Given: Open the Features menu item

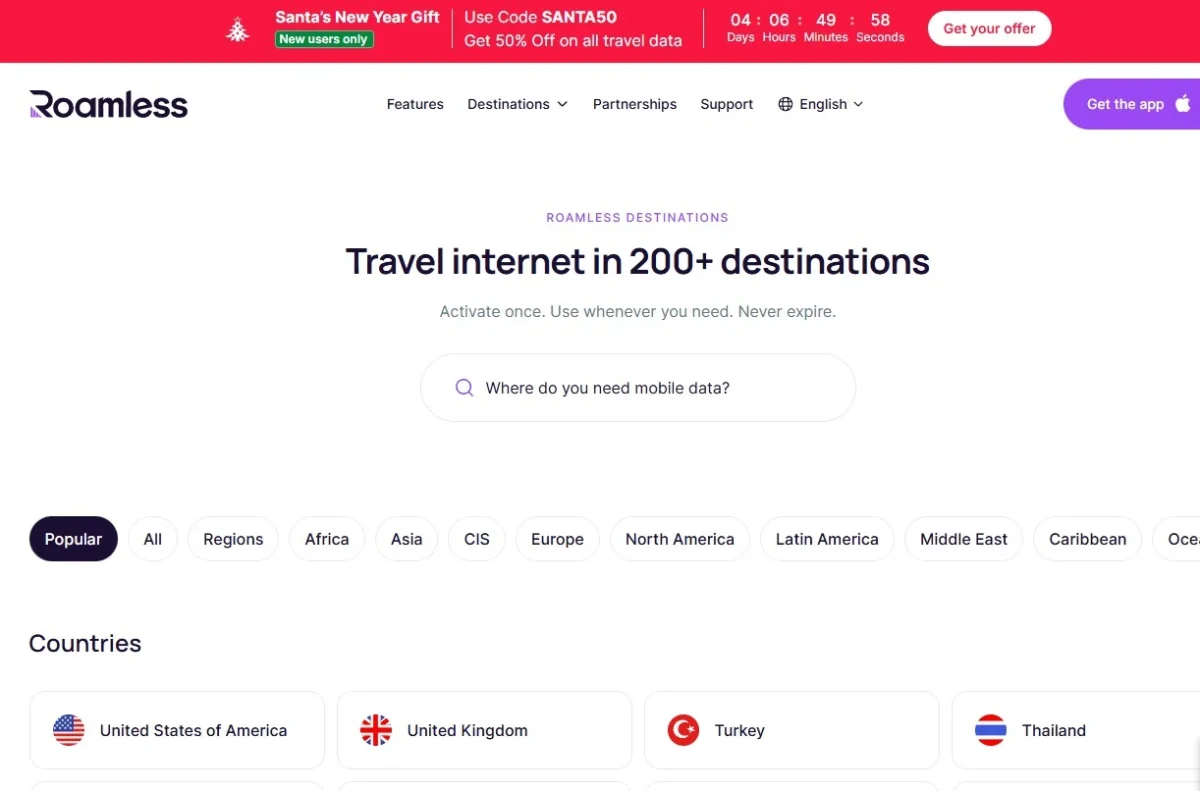Looking at the screenshot, I should [x=415, y=104].
